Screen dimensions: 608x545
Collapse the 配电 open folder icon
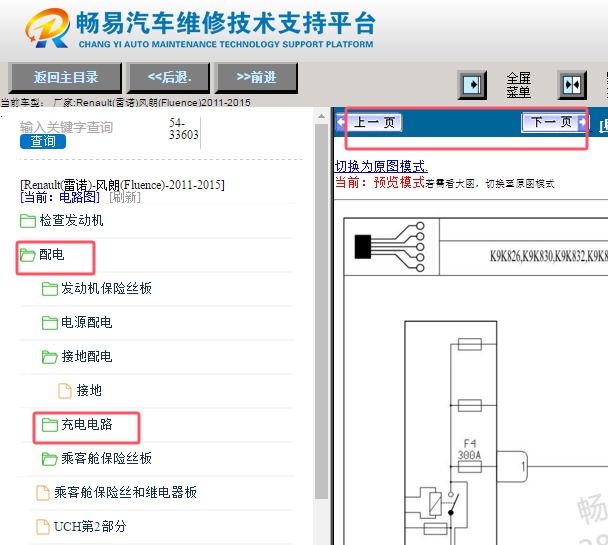click(28, 255)
